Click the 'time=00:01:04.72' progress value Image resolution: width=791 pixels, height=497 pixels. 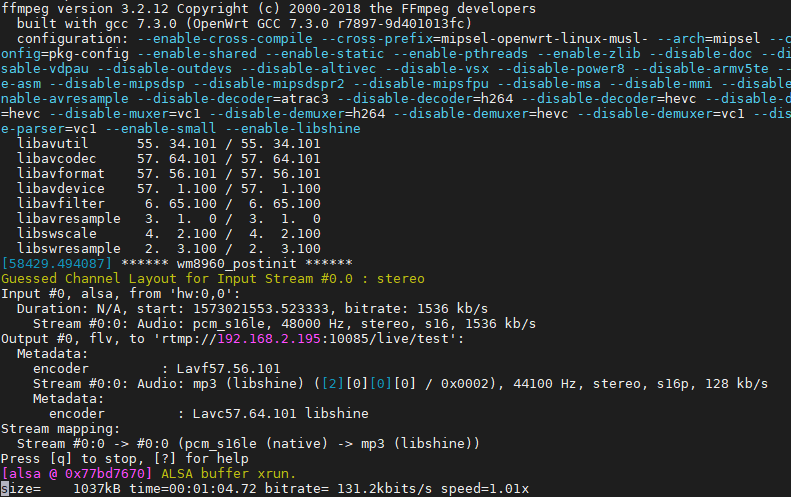(x=193, y=489)
